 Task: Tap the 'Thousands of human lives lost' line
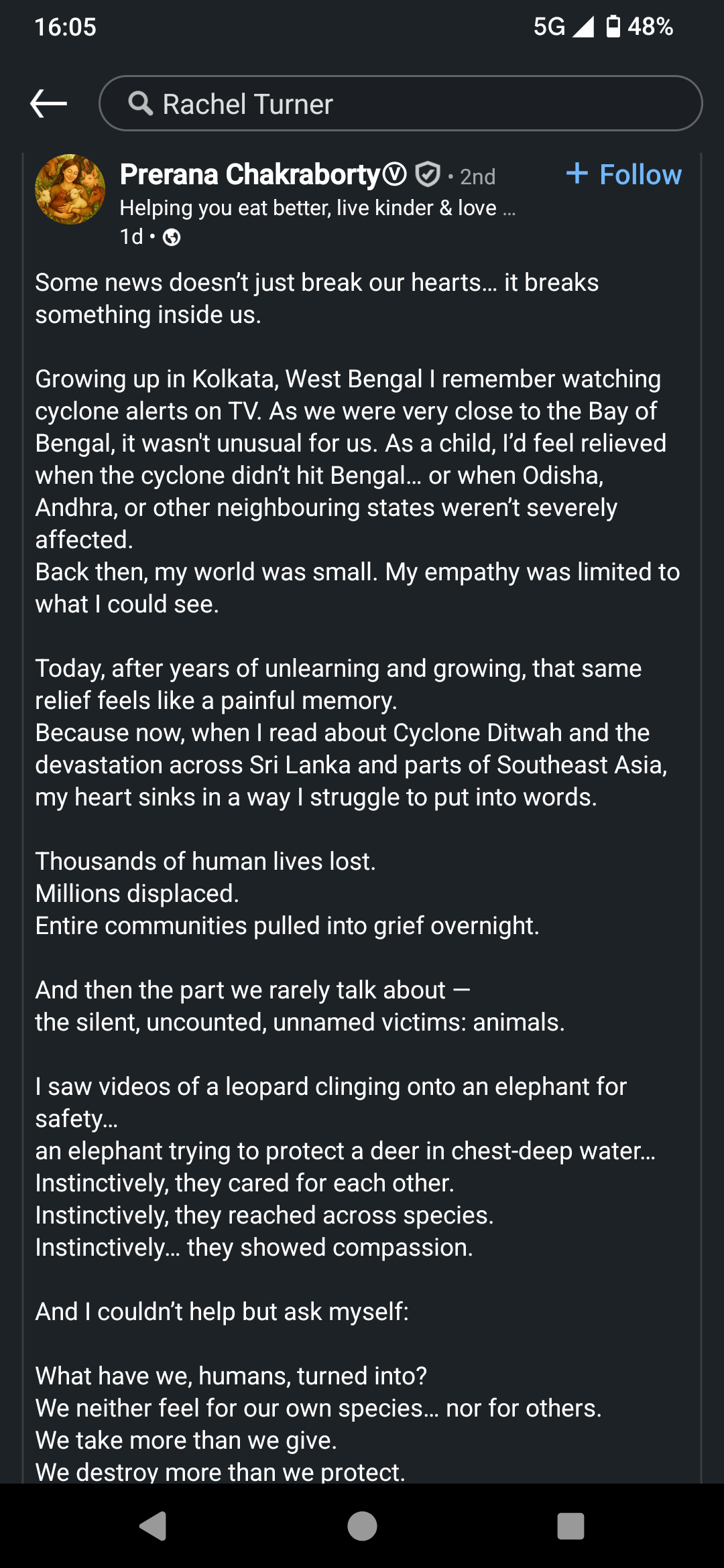tap(205, 862)
